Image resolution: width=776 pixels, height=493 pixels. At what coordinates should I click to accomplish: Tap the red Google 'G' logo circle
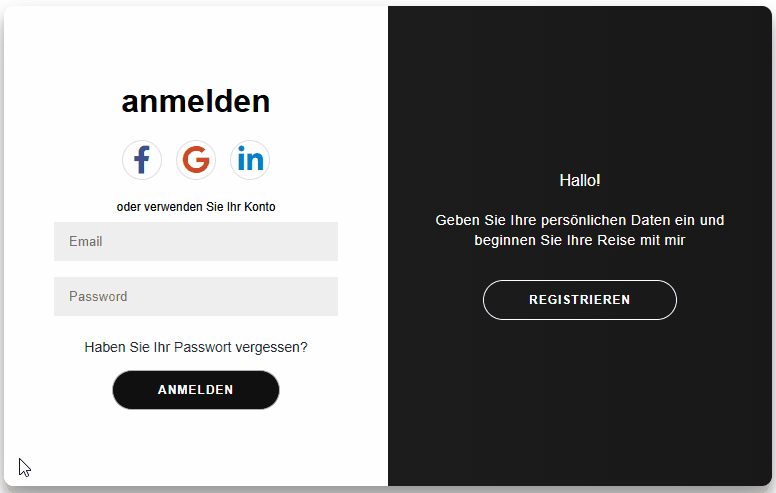click(x=196, y=160)
